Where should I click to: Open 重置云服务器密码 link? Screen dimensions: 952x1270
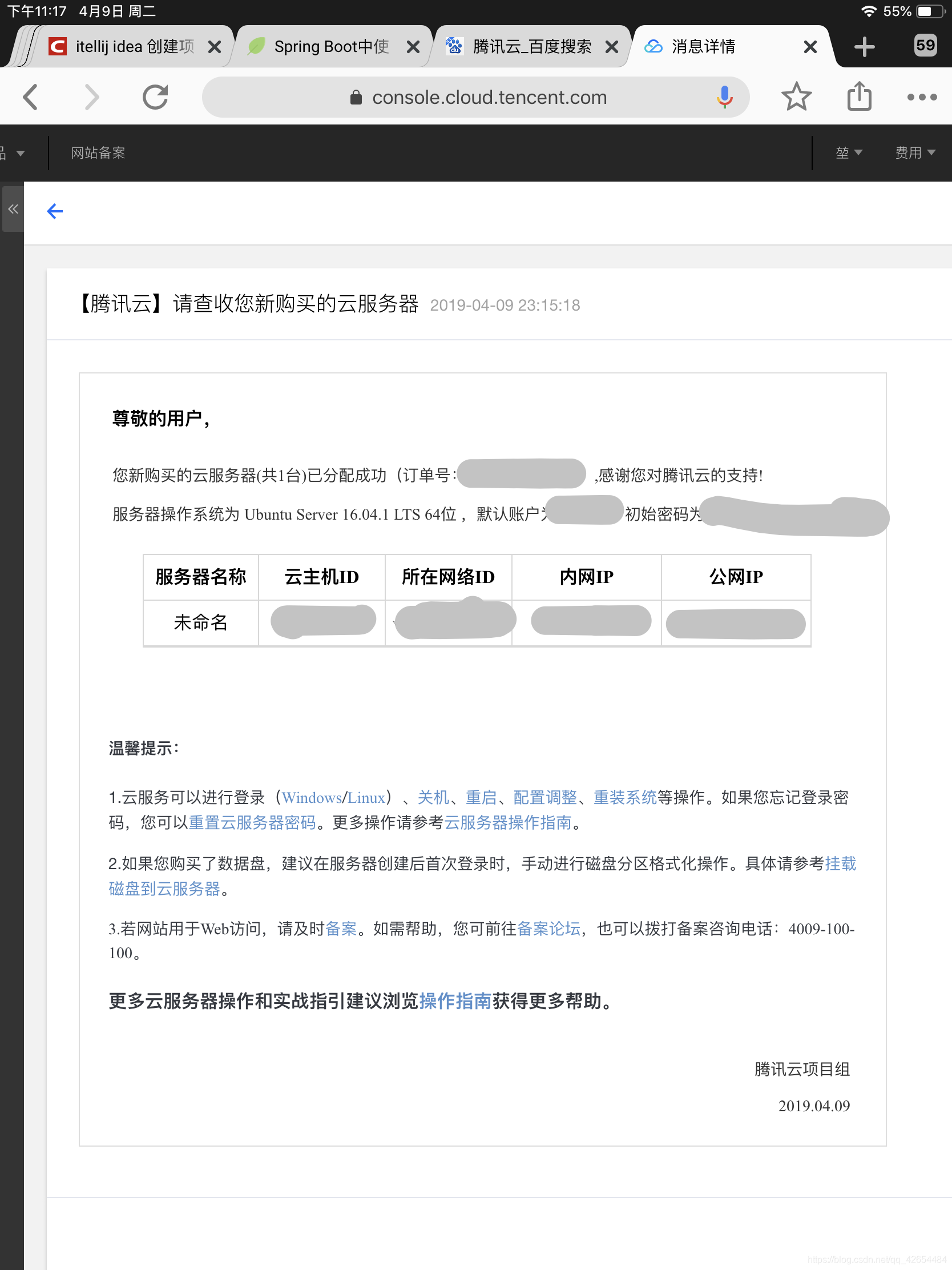[x=252, y=823]
